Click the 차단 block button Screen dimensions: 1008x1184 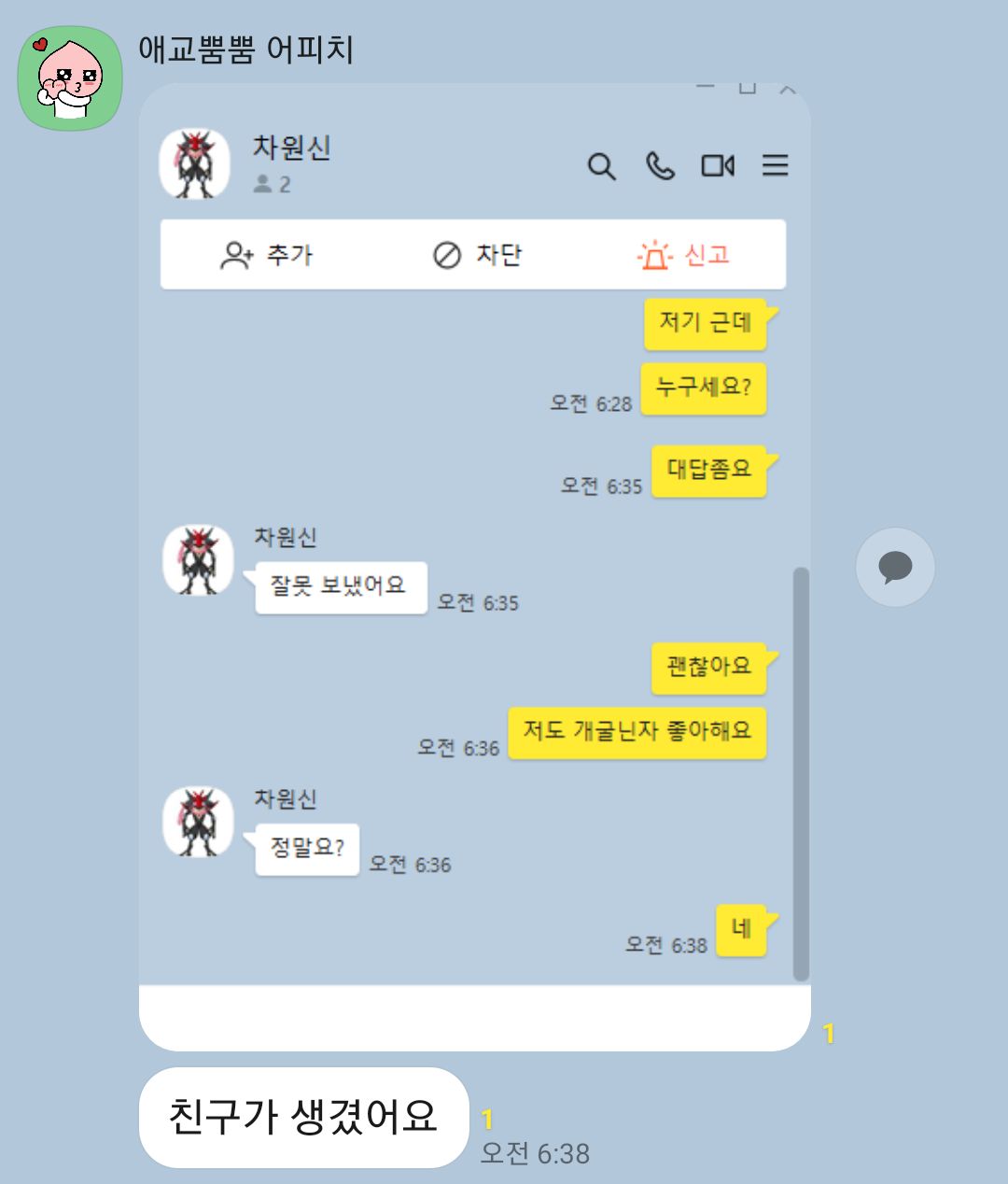point(477,255)
